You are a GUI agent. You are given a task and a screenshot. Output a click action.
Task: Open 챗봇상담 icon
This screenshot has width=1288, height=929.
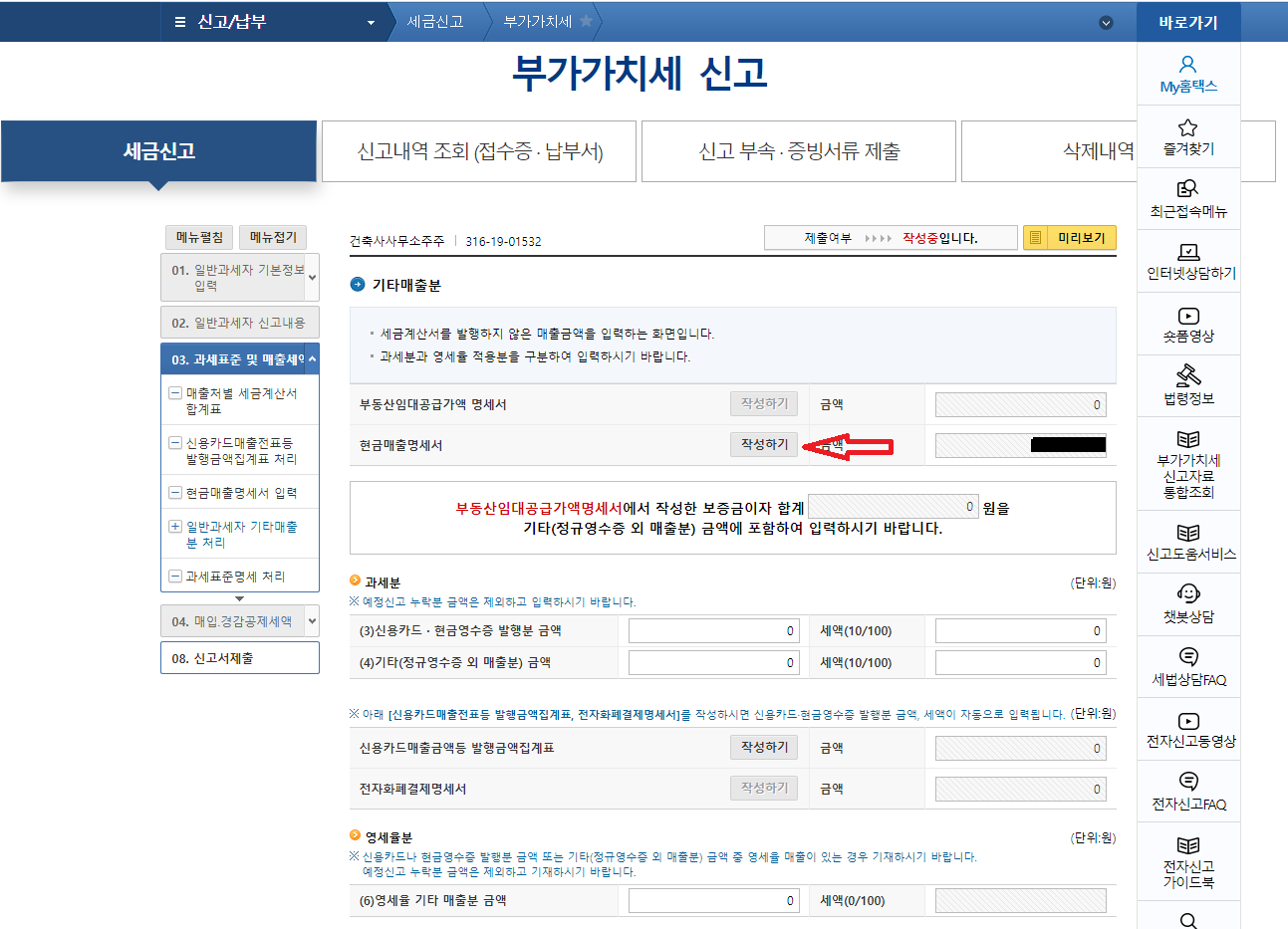pyautogui.click(x=1188, y=594)
